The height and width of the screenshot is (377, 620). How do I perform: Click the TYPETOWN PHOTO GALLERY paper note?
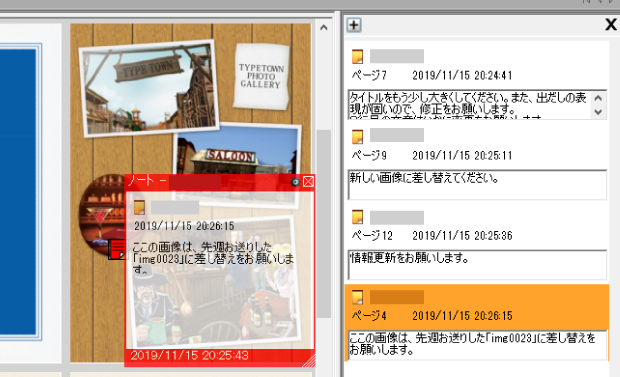coord(261,76)
